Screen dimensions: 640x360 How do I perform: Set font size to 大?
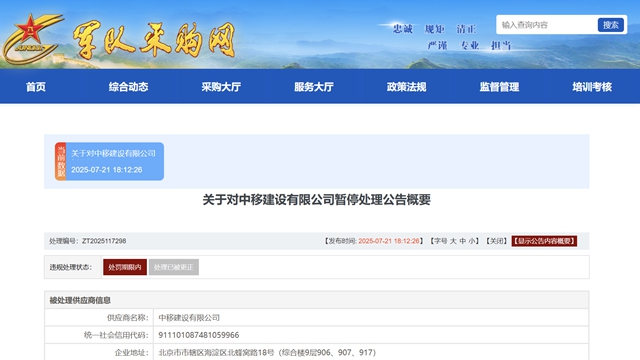tap(453, 241)
